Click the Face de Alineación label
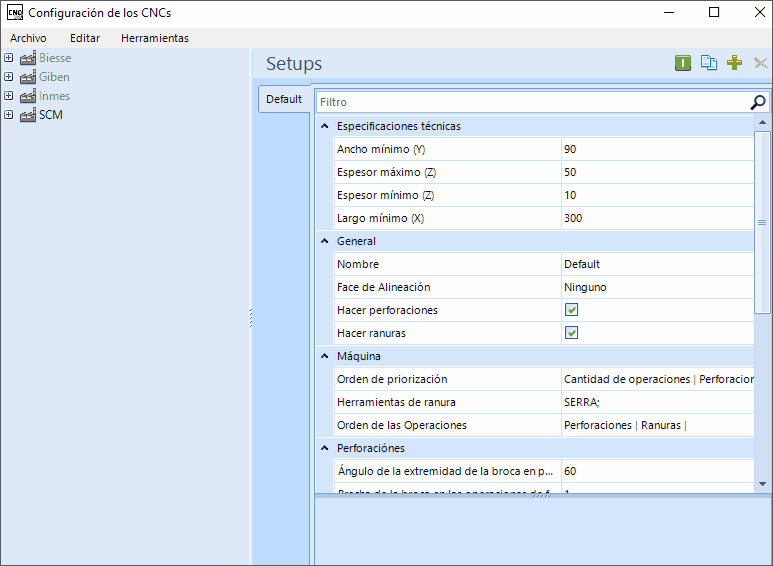 (x=384, y=287)
